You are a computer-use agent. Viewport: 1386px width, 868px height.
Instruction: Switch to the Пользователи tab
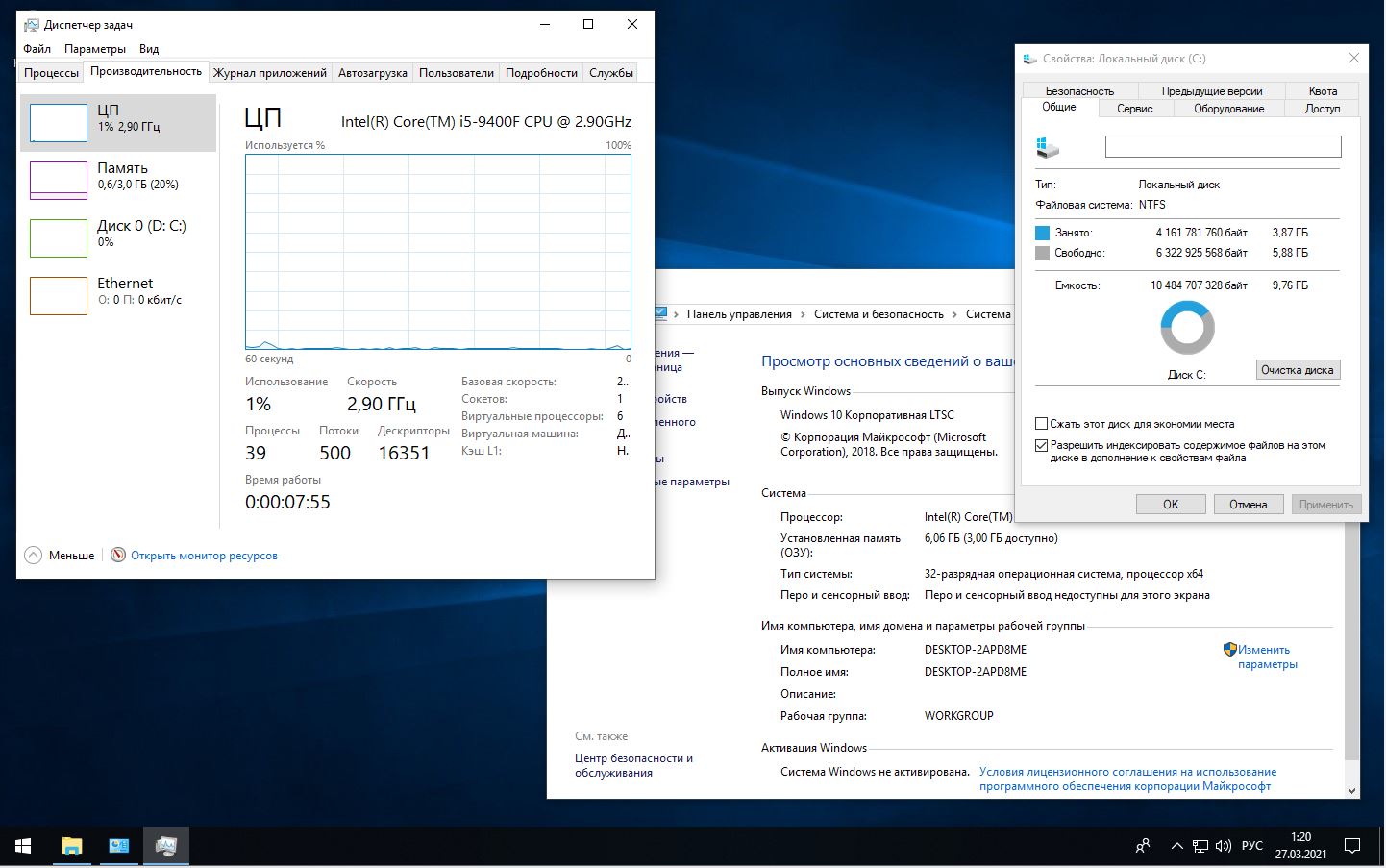click(457, 72)
